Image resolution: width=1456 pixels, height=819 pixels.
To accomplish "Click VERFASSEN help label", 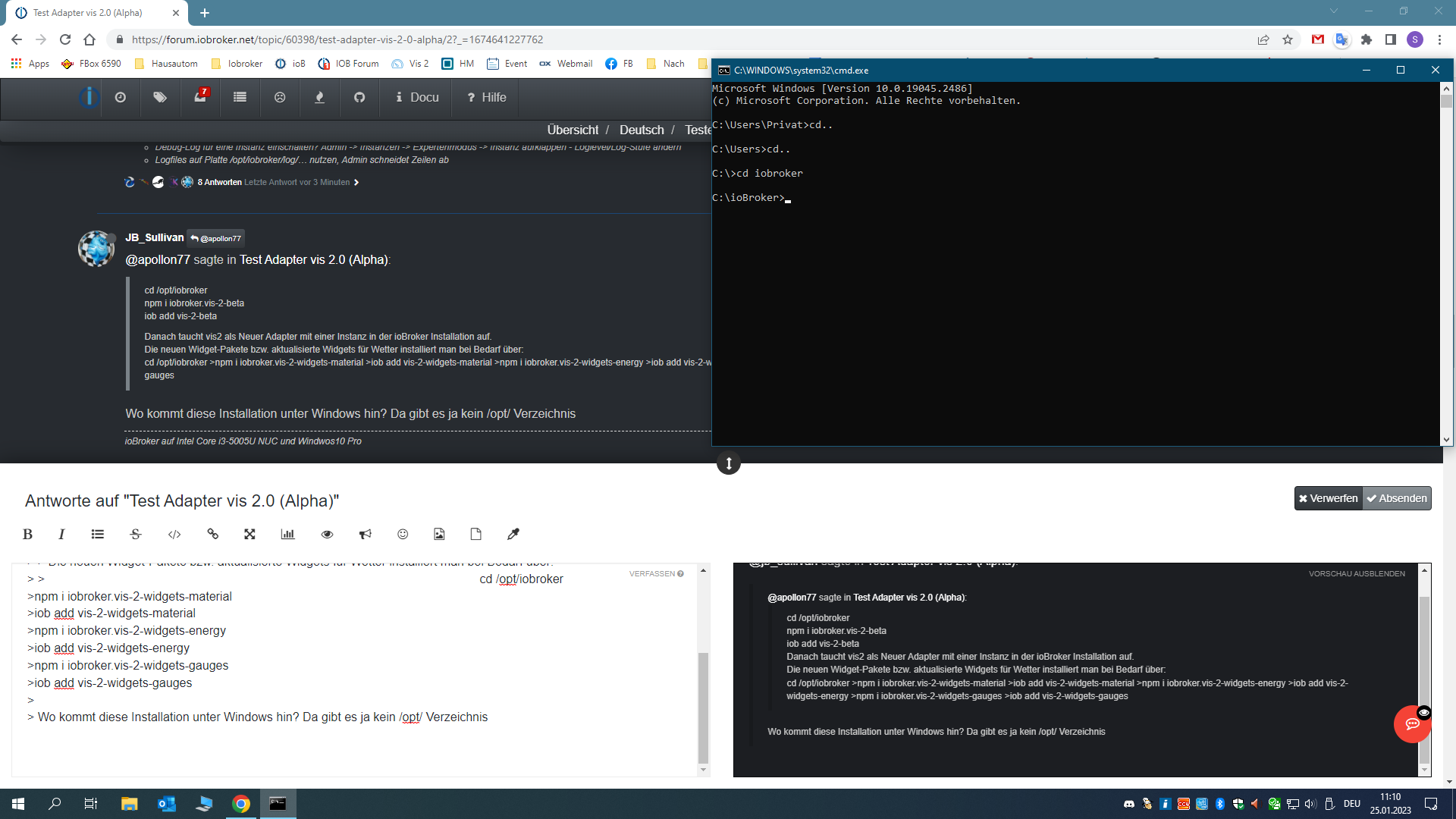I will point(656,573).
